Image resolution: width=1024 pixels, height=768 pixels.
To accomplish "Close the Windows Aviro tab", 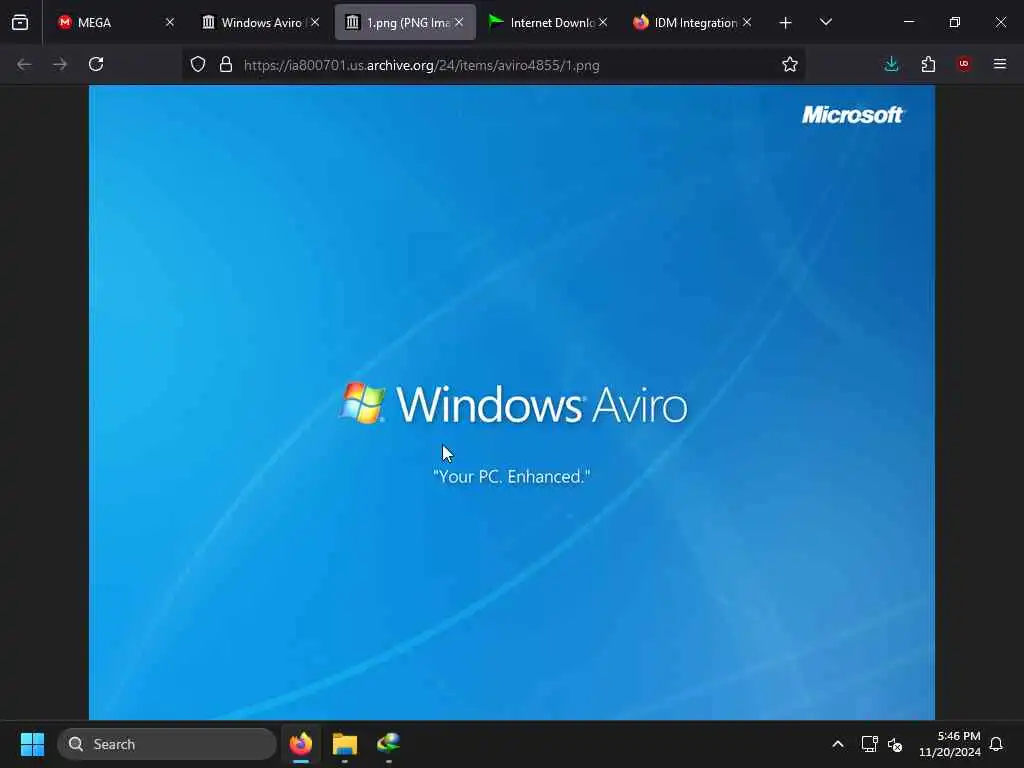I will (x=315, y=22).
